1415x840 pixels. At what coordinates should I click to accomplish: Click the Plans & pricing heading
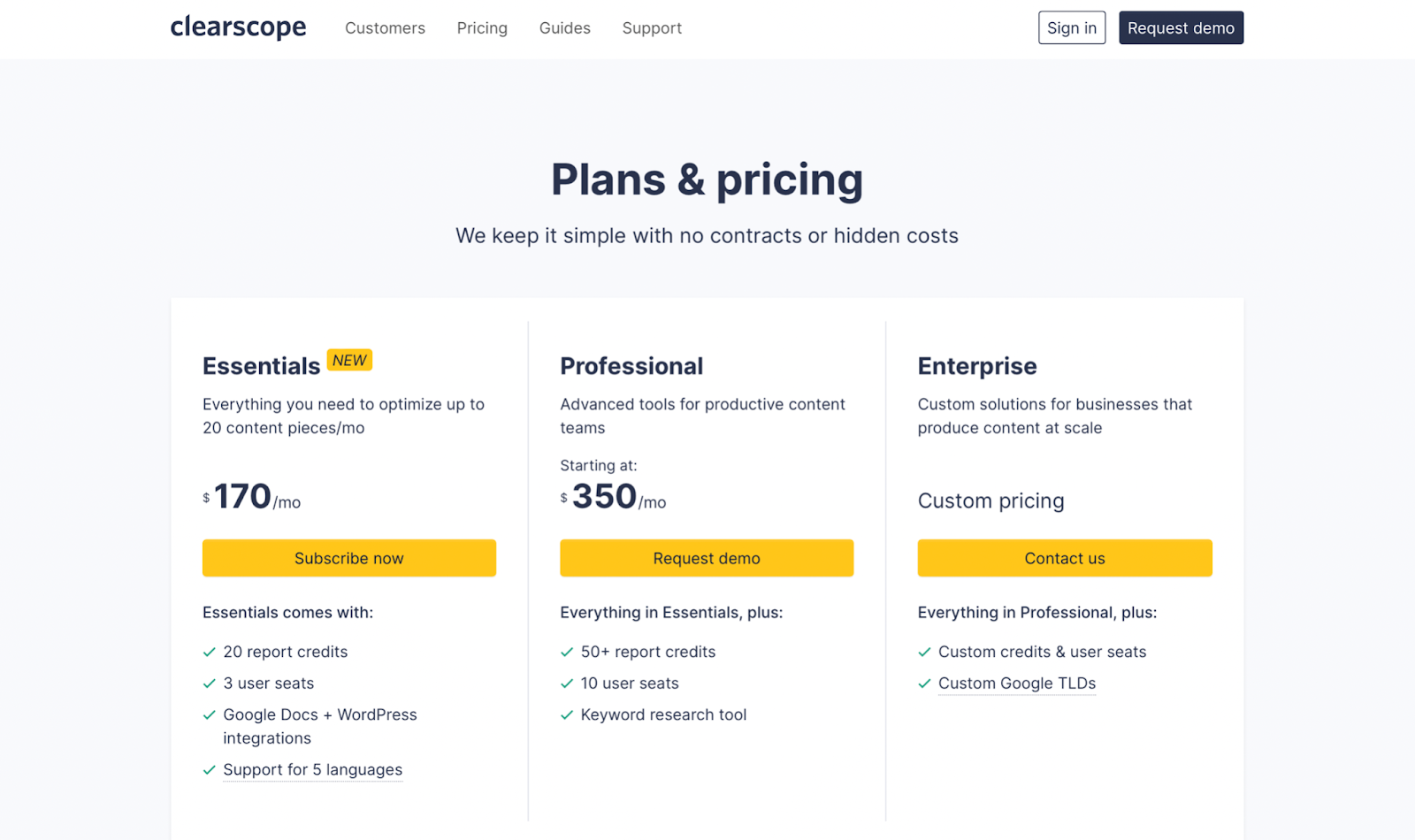click(707, 179)
